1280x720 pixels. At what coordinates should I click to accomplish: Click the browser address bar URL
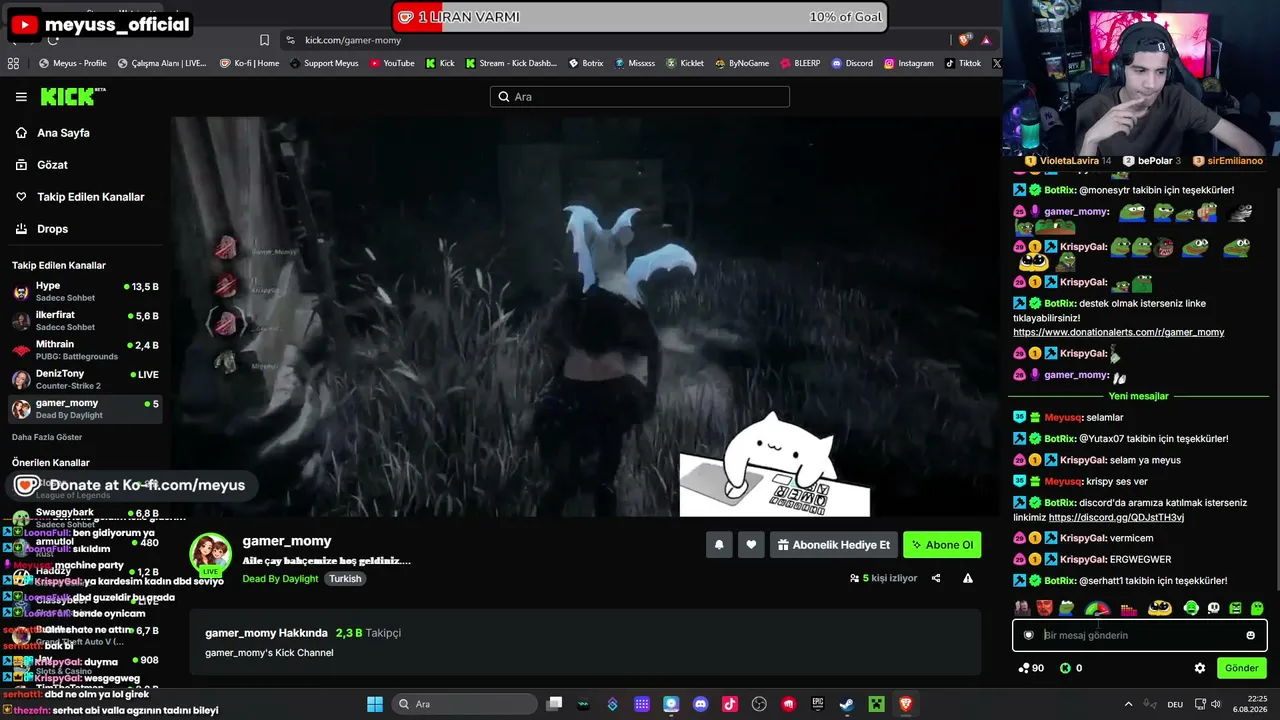coord(353,40)
